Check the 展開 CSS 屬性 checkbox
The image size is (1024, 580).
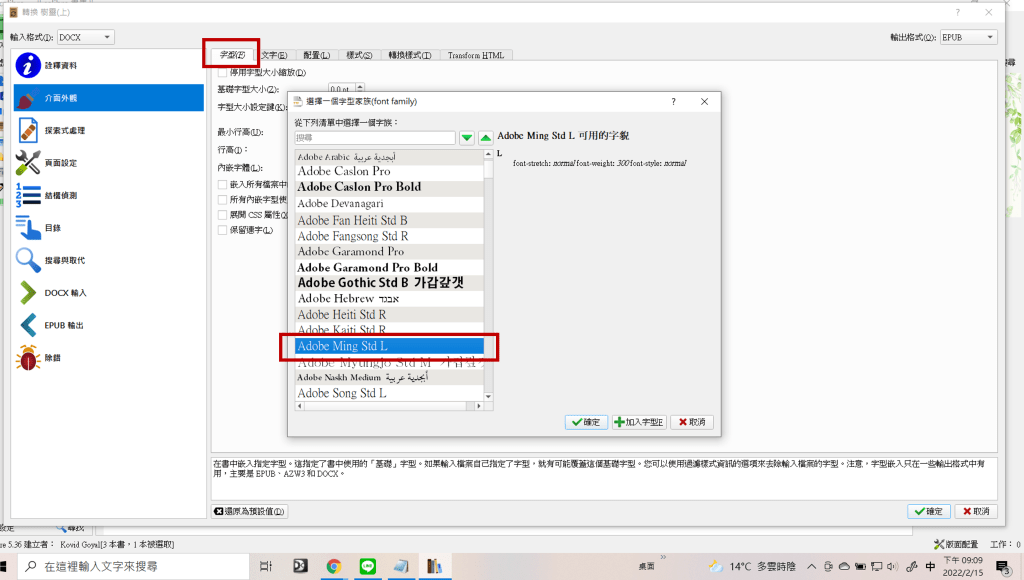223,215
